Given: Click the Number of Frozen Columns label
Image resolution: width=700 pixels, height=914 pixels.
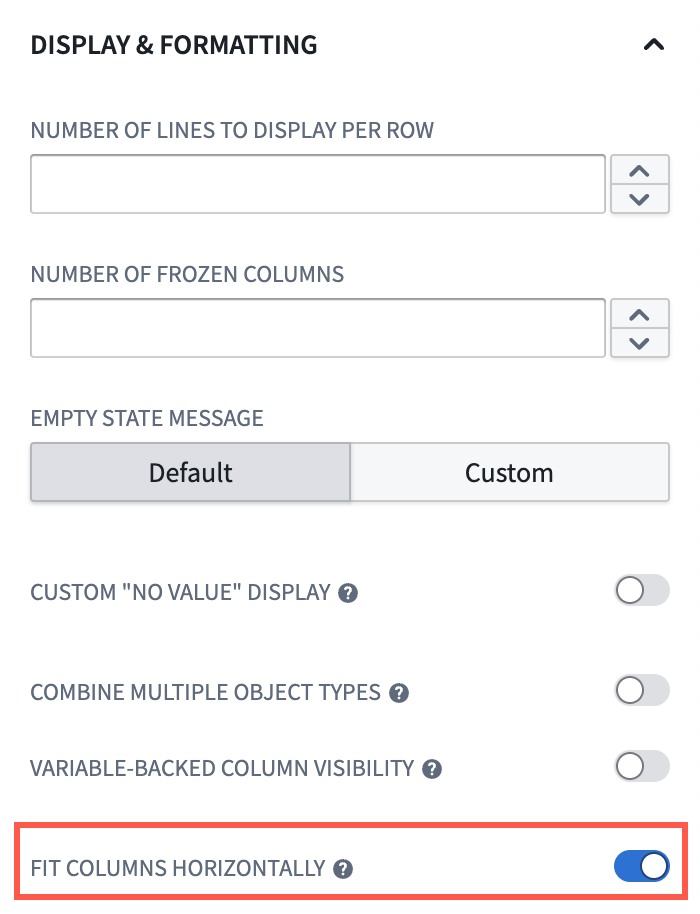Looking at the screenshot, I should coord(186,274).
